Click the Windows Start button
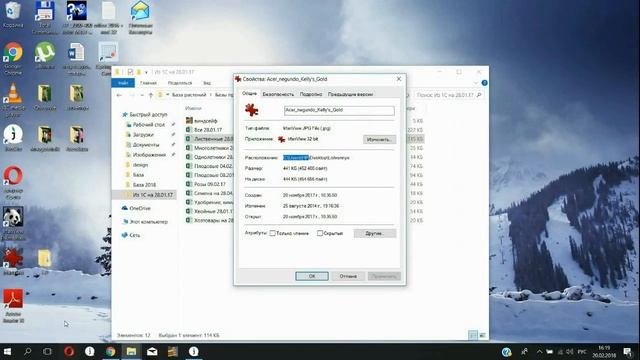 click(7, 351)
